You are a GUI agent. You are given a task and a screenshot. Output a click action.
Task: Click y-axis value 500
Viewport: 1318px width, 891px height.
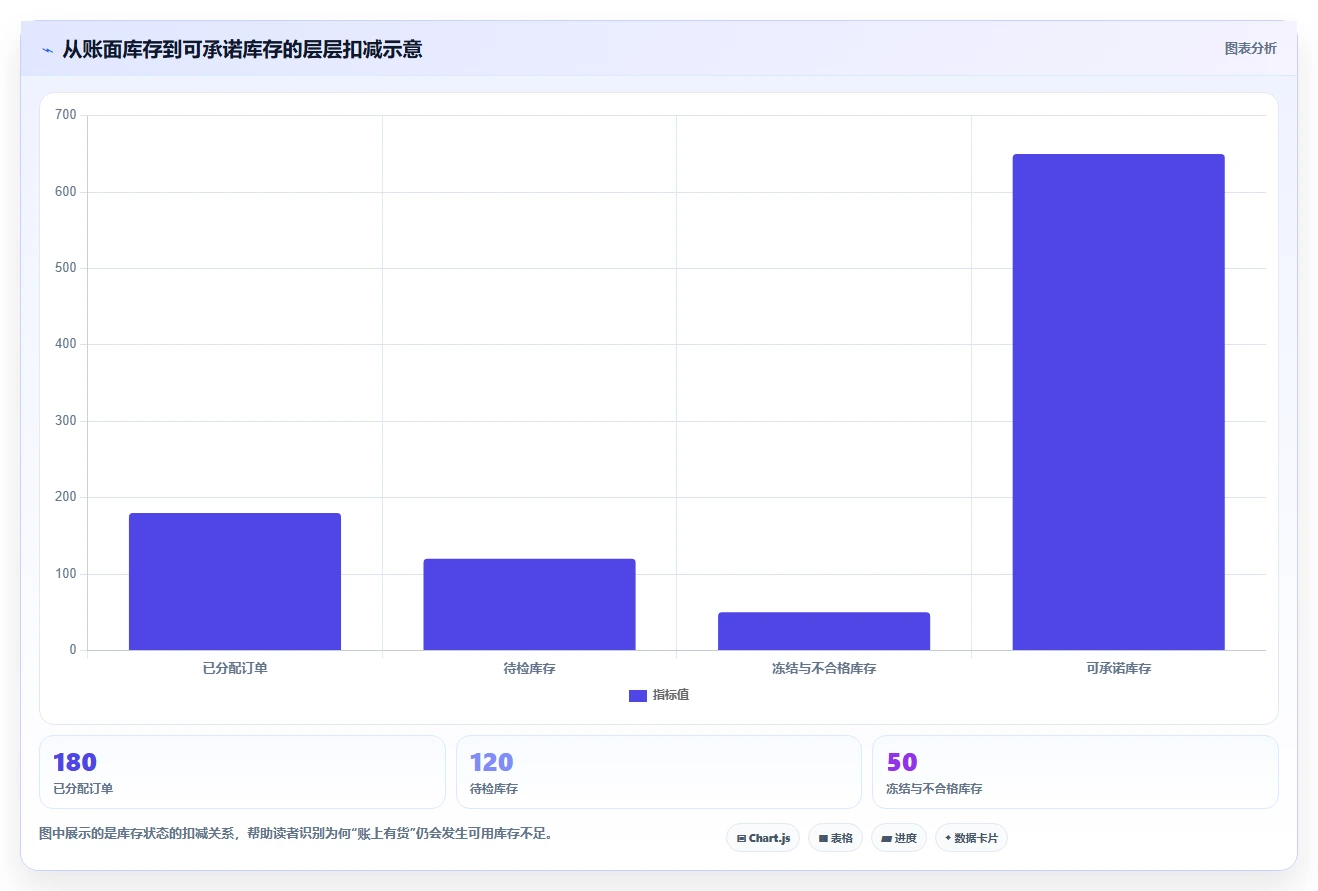pyautogui.click(x=66, y=268)
